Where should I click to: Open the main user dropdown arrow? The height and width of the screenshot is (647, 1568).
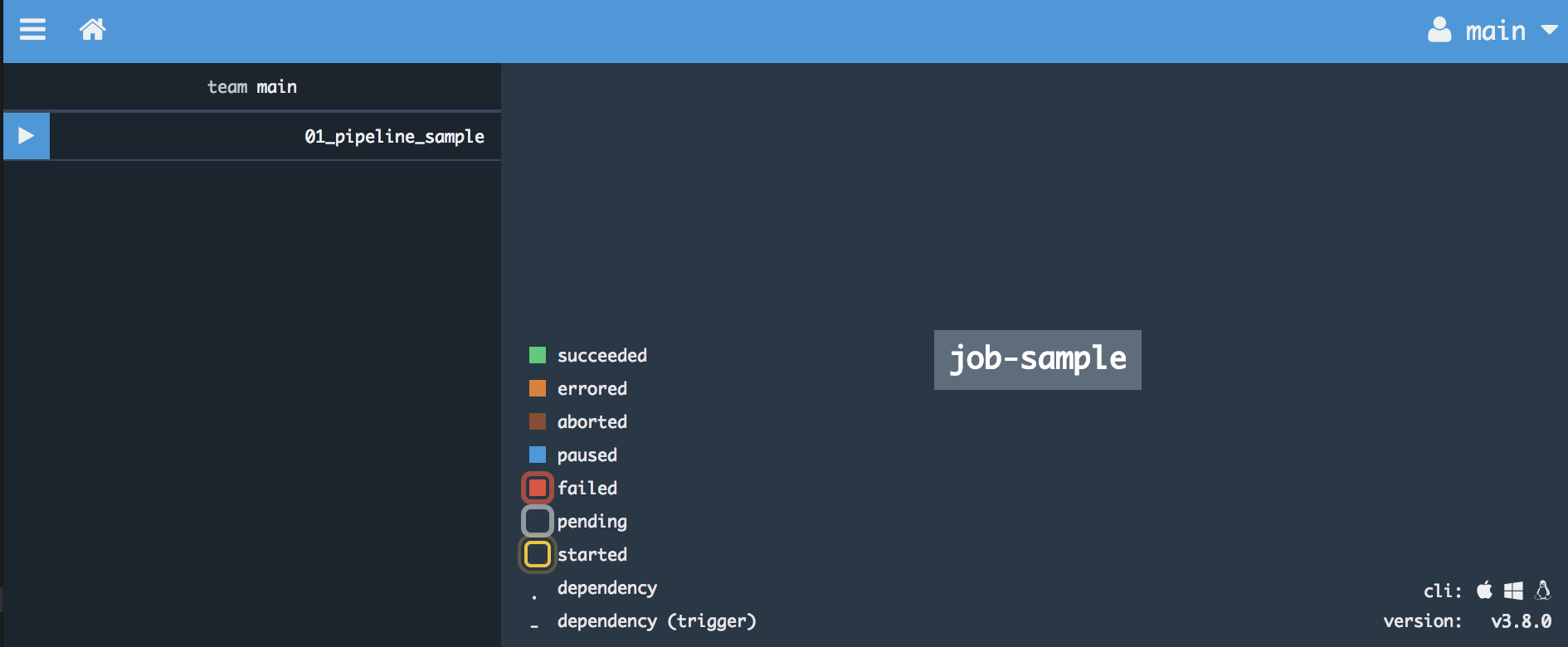point(1549,30)
